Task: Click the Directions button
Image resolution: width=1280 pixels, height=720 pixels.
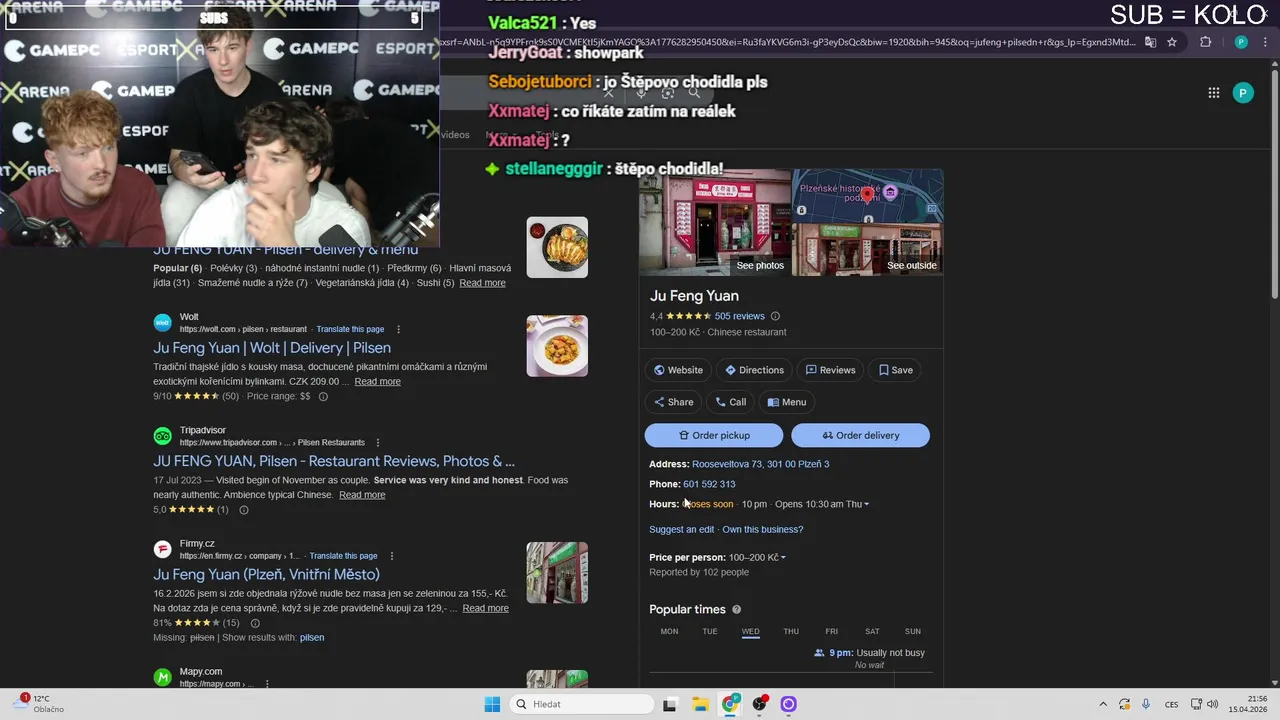Action: click(754, 370)
